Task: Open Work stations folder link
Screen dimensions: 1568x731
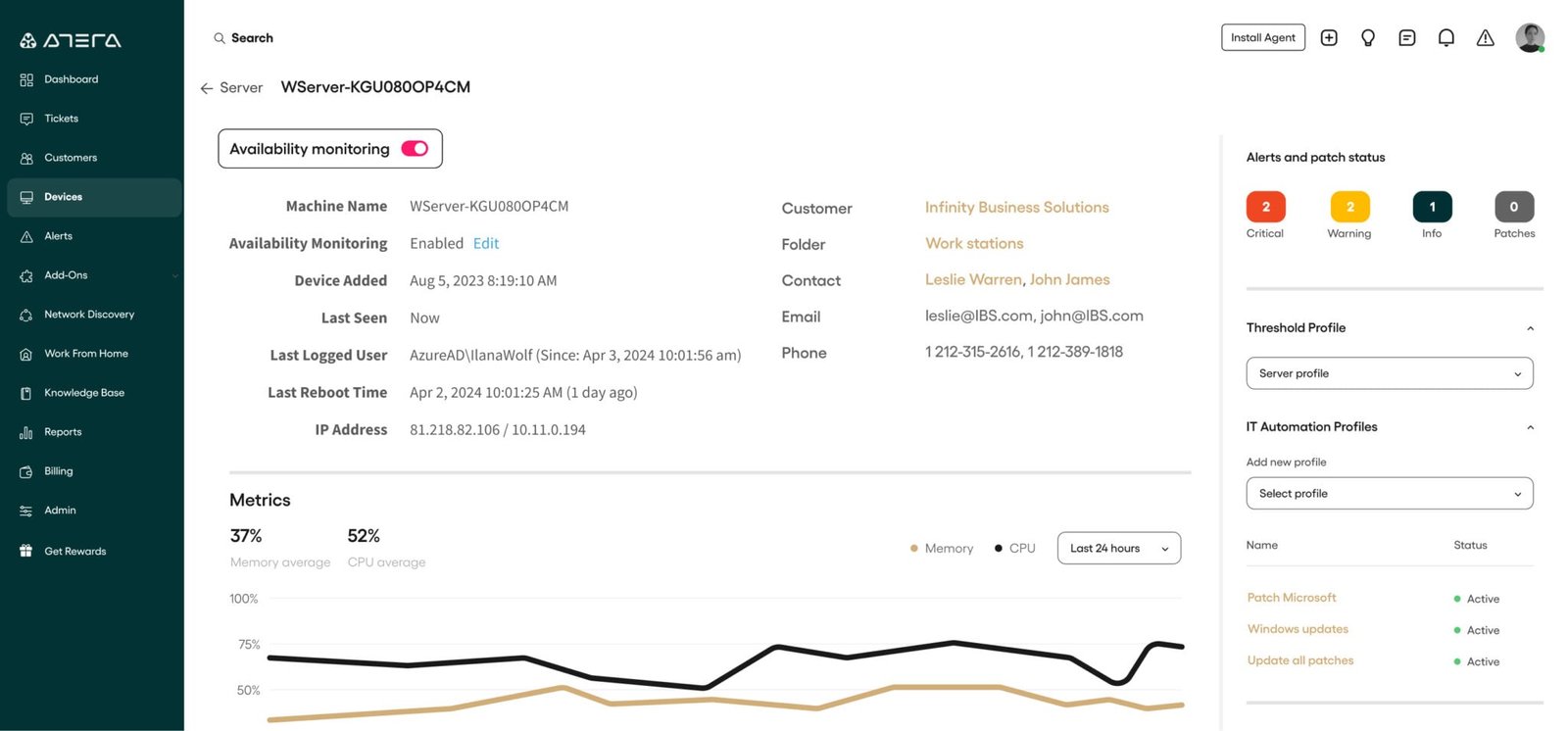Action: (974, 244)
